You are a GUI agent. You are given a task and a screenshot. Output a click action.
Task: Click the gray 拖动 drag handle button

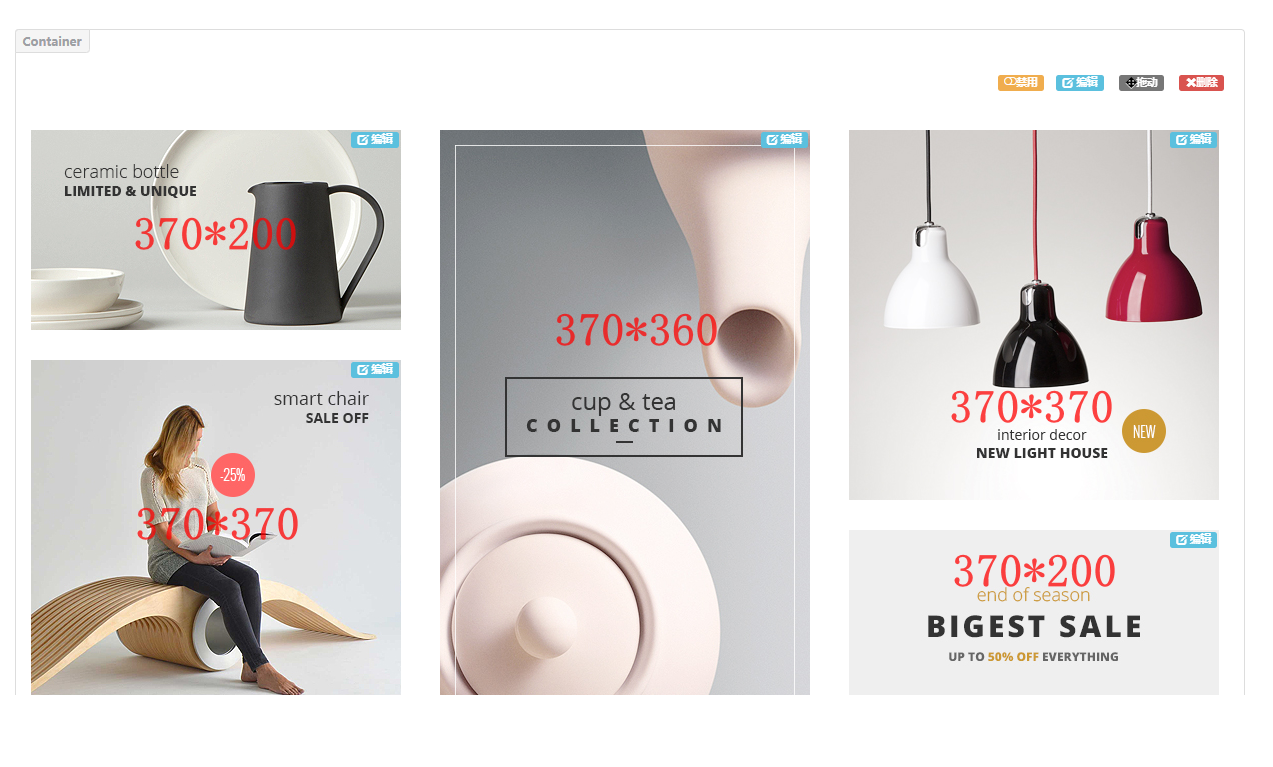(1141, 83)
